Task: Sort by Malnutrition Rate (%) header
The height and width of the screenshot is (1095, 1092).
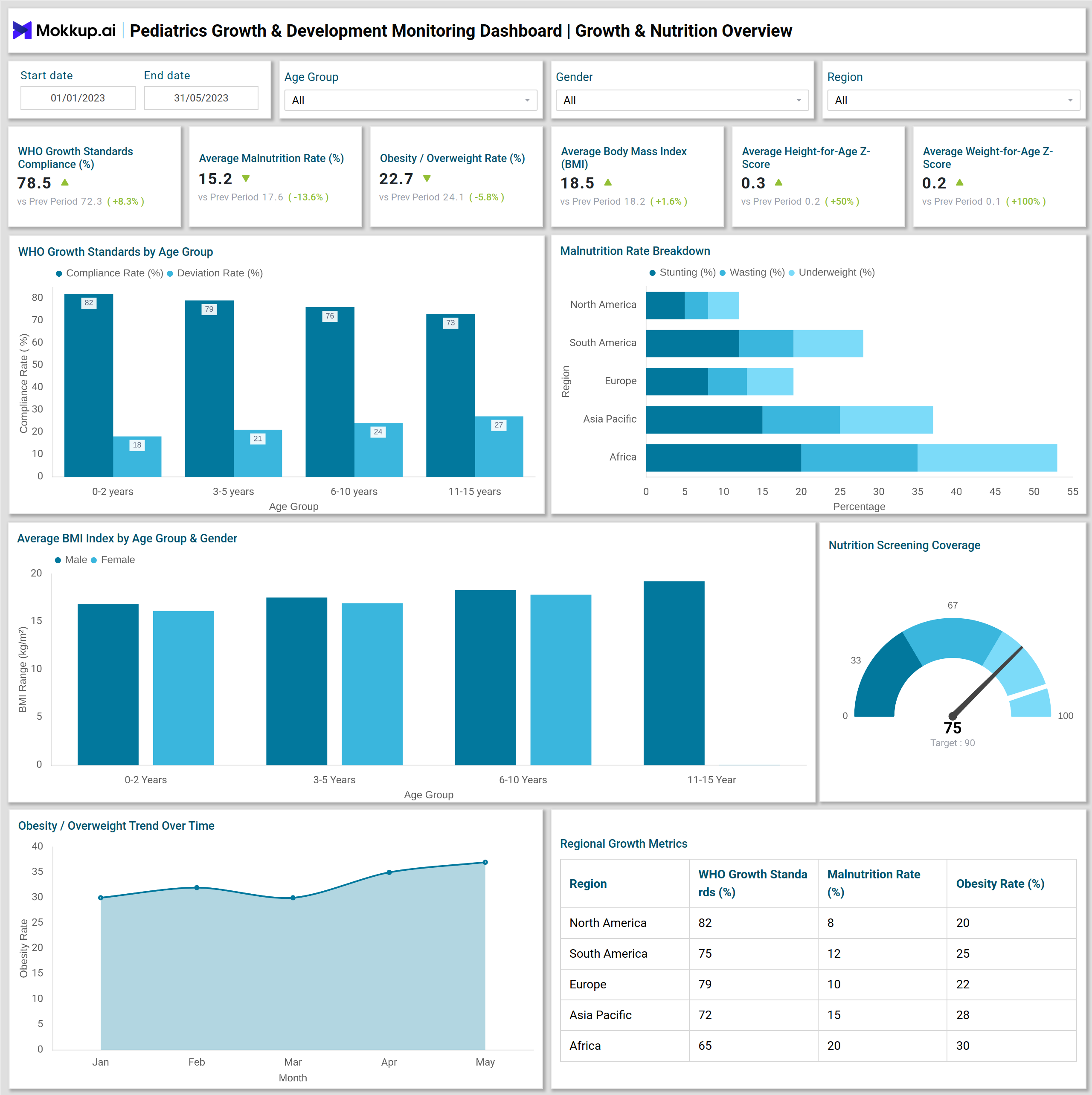Action: point(882,884)
